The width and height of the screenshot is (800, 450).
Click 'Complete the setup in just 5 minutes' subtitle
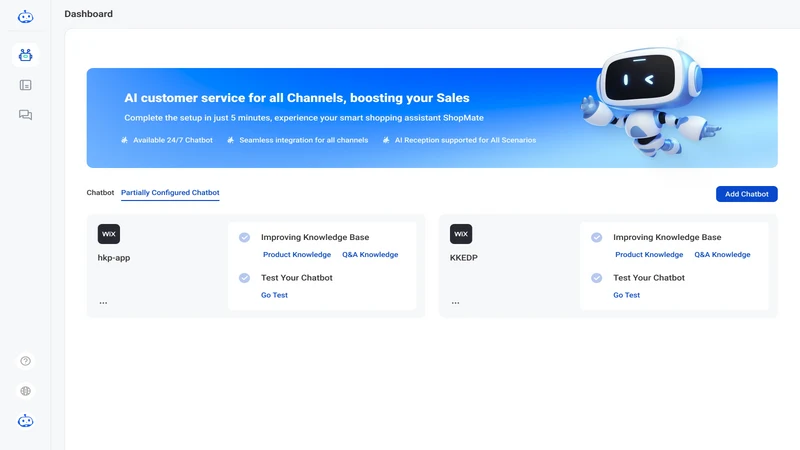[x=304, y=118]
